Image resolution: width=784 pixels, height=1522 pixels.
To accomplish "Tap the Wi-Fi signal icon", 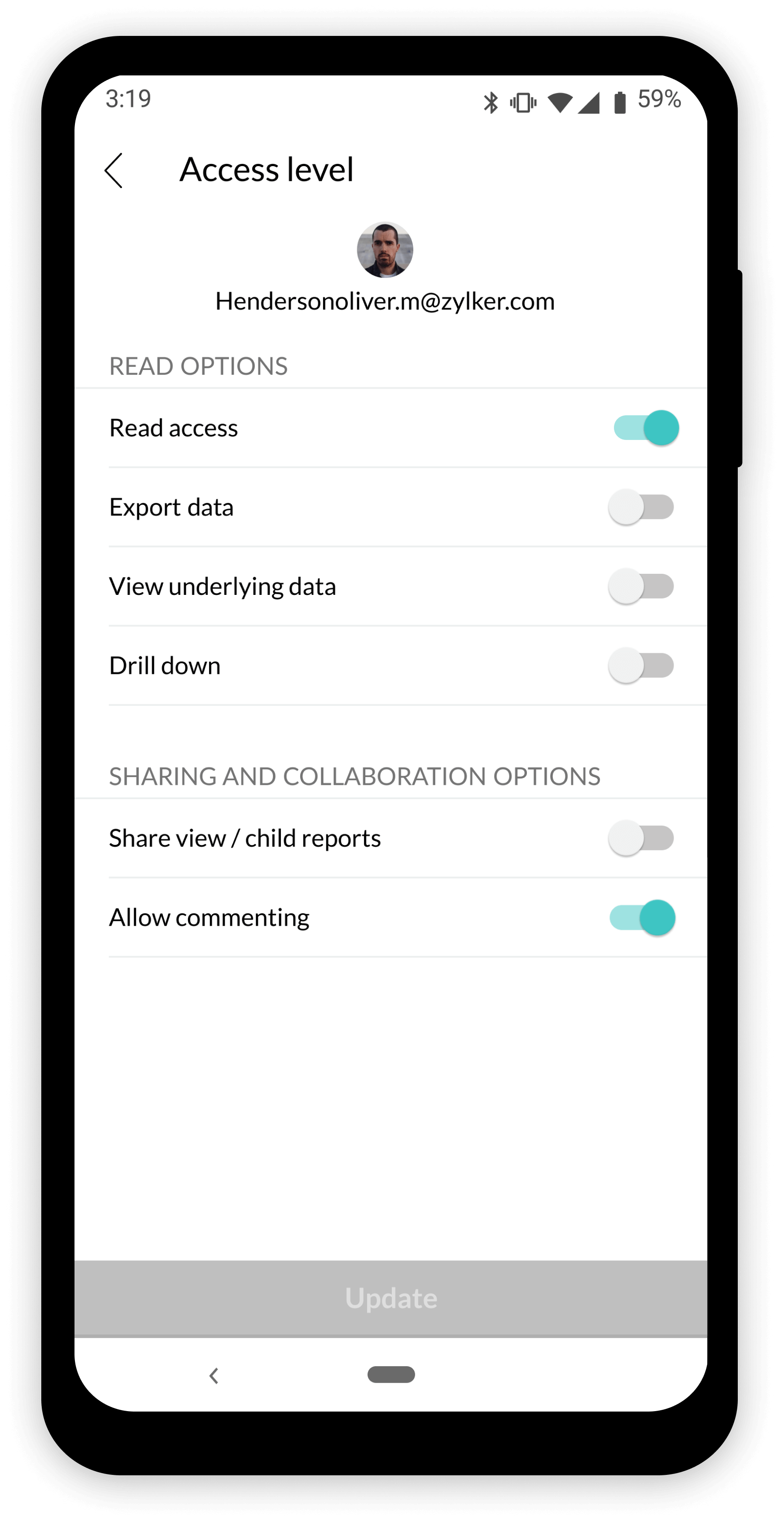I will tap(560, 102).
